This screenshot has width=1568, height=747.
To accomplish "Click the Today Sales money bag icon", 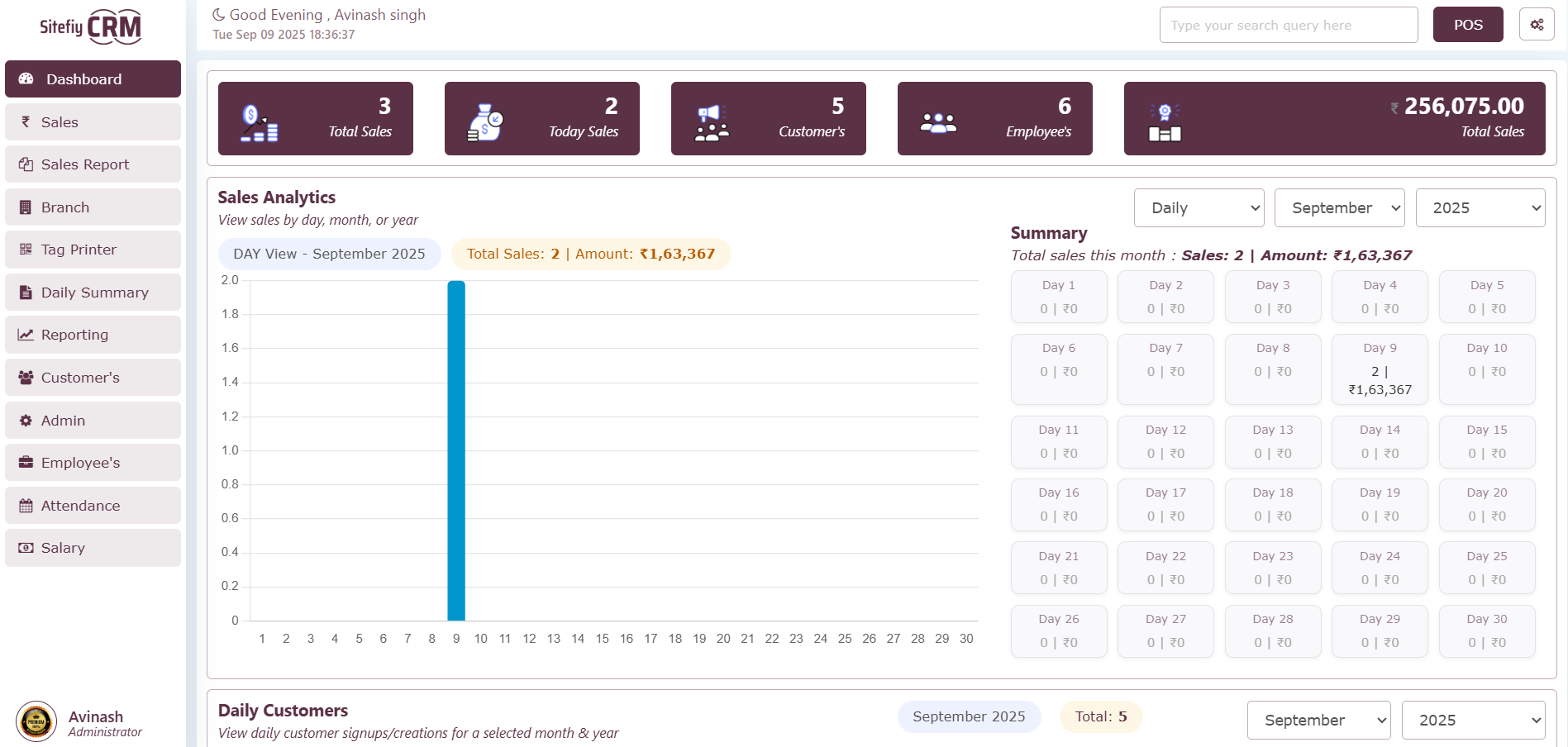I will click(x=485, y=123).
